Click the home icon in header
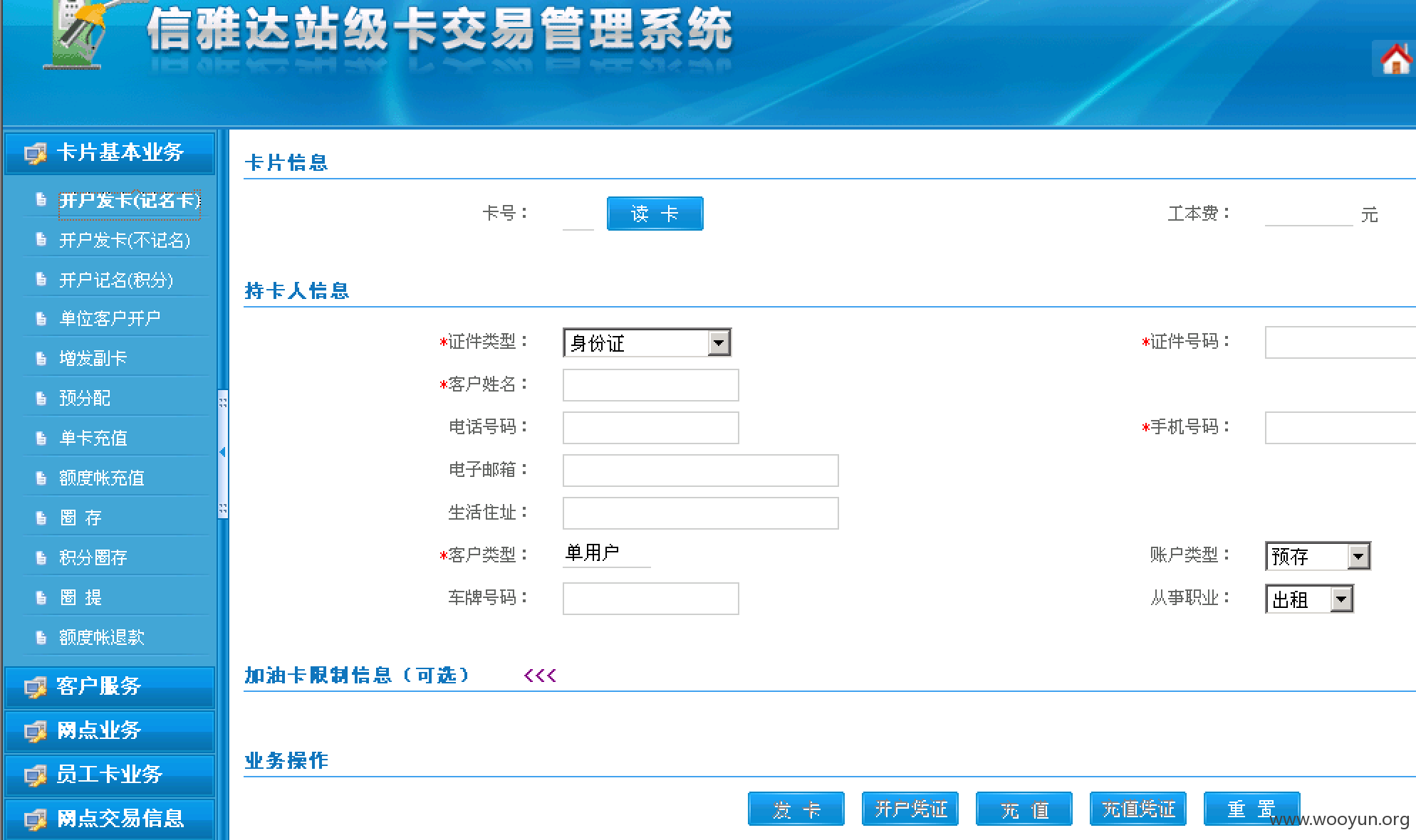This screenshot has height=840, width=1416. (1395, 58)
